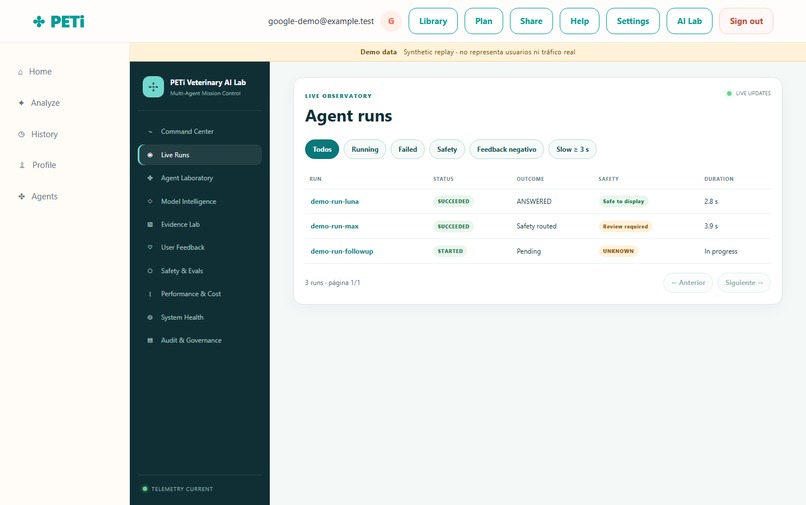Go to Profile in left sidebar
Screen dimensions: 806x505
[44, 165]
